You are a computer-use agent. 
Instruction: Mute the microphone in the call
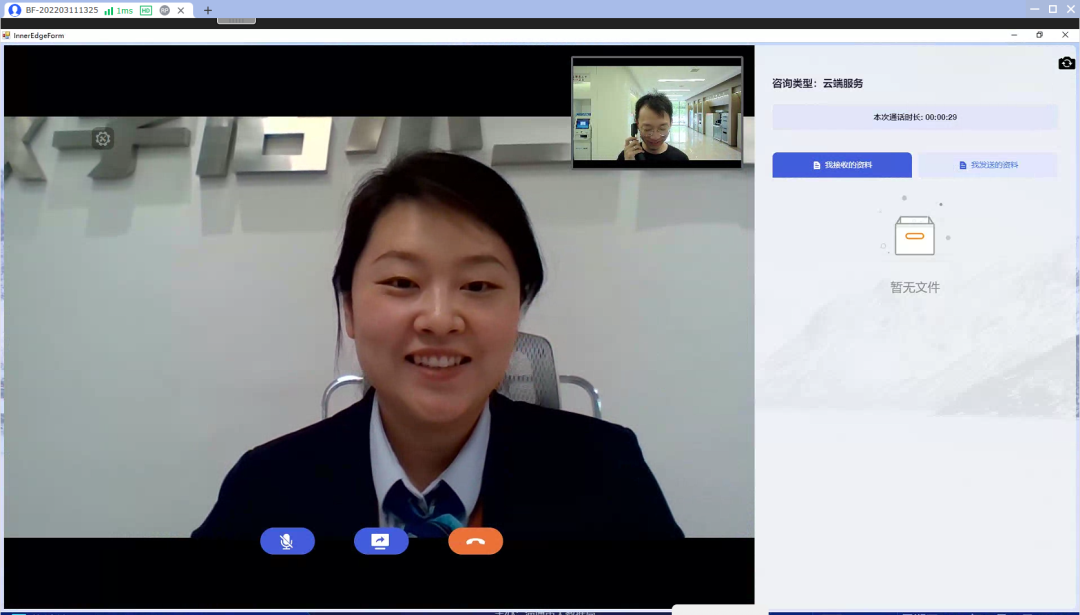pos(287,541)
